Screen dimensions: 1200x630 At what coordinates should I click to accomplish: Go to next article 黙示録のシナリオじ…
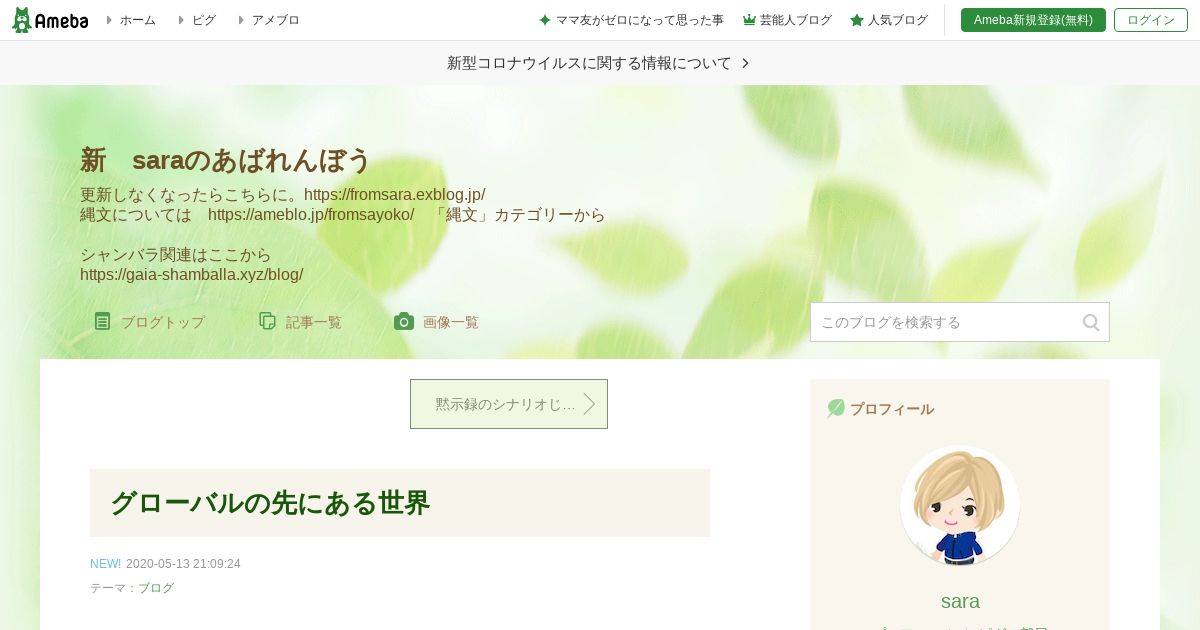[509, 404]
